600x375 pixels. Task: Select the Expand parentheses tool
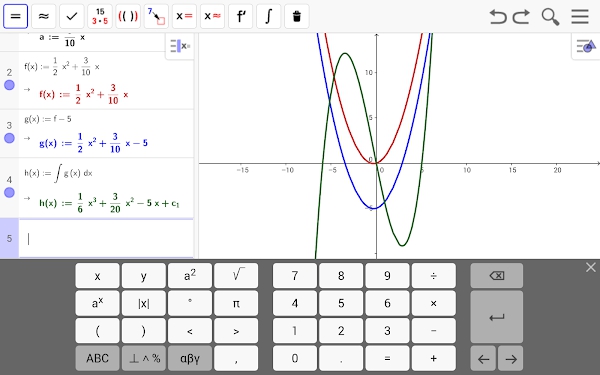click(128, 16)
